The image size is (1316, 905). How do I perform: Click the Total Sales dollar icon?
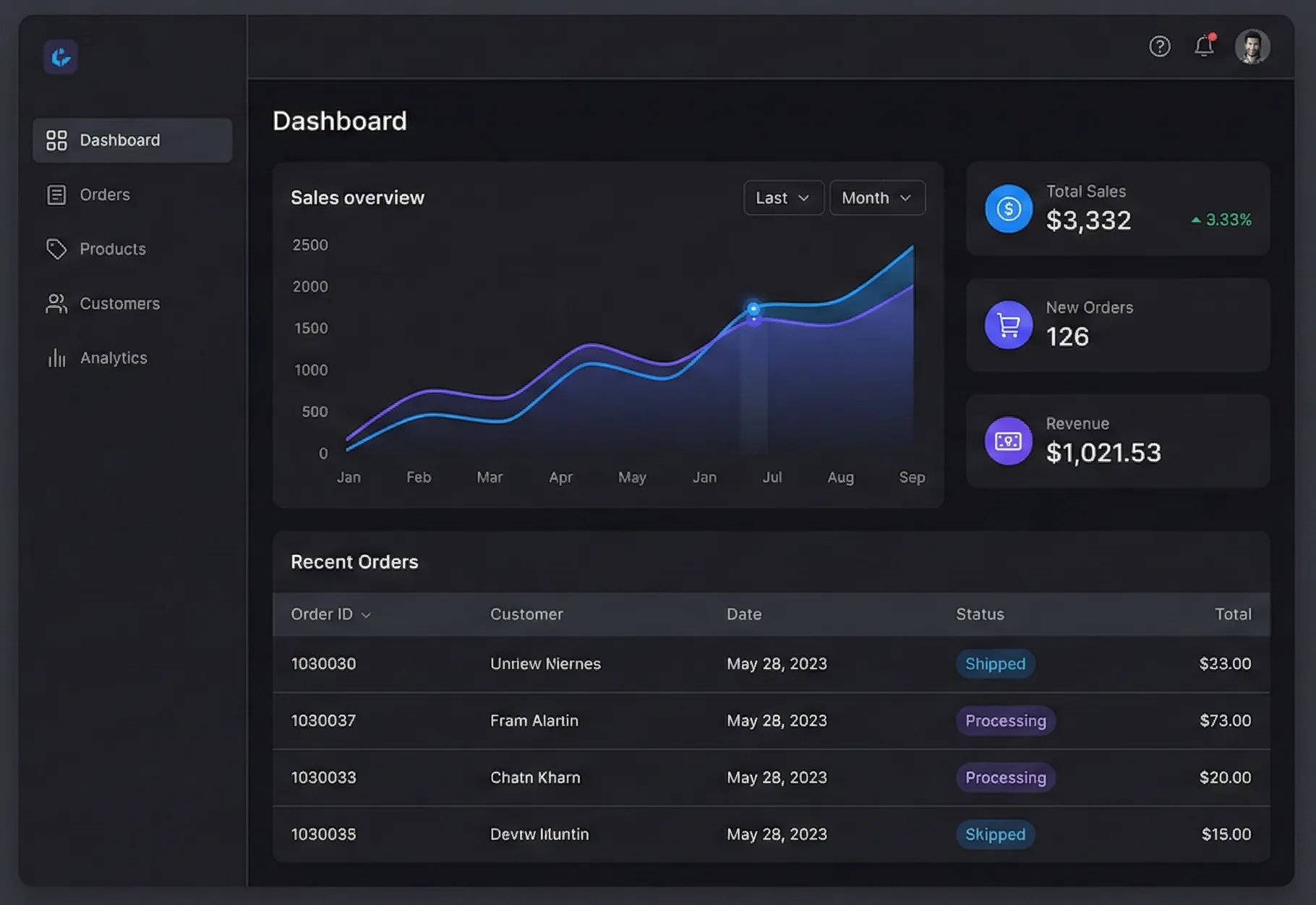coord(1008,209)
